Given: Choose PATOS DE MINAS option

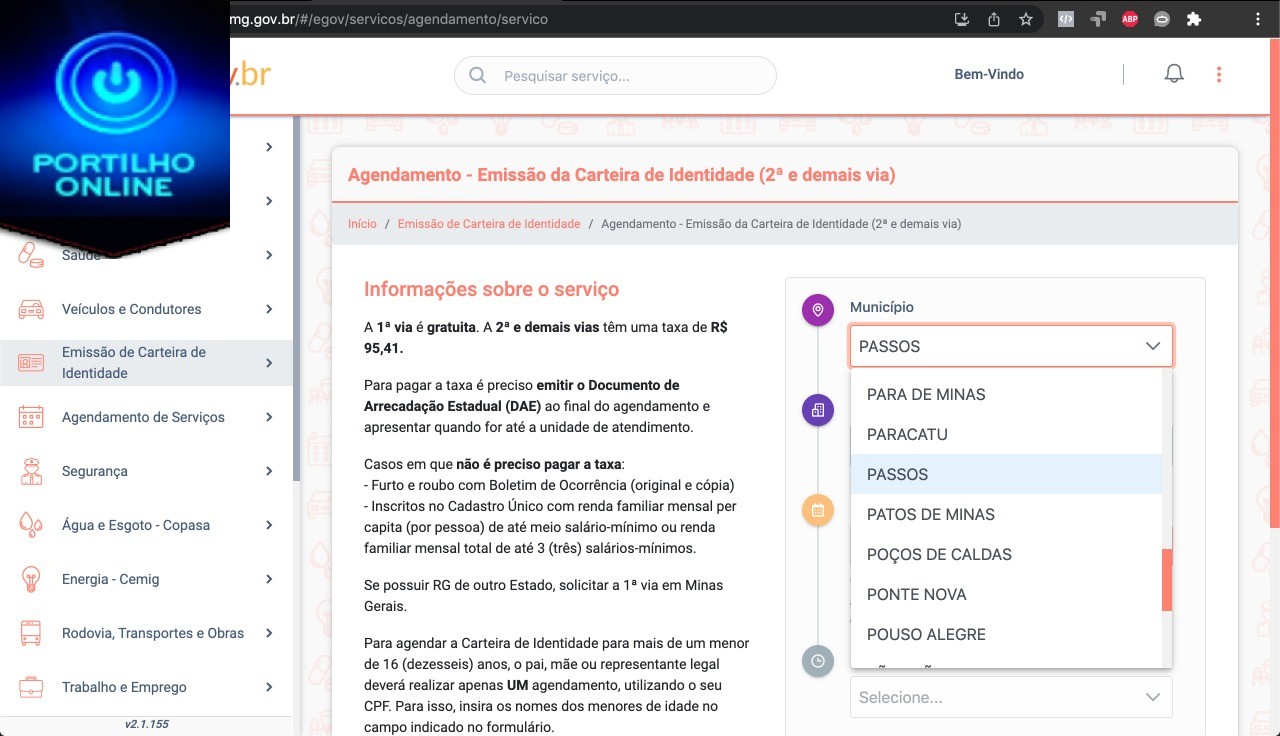Looking at the screenshot, I should [930, 514].
